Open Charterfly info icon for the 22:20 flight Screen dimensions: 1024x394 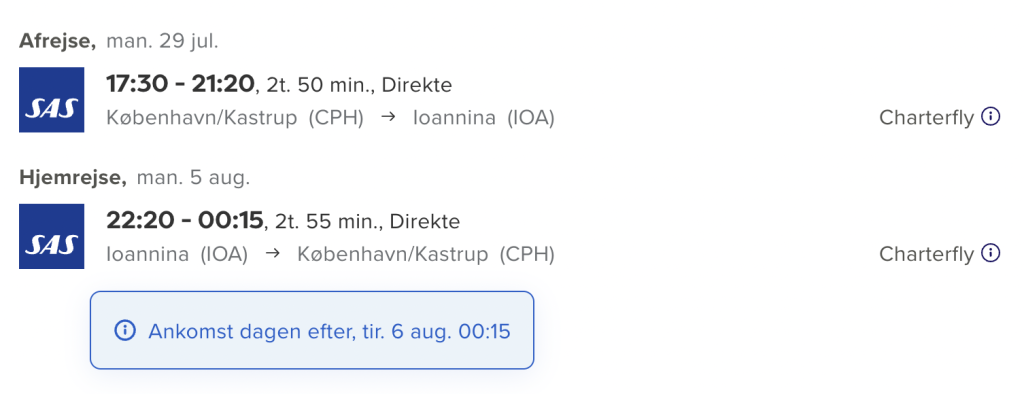pyautogui.click(x=991, y=254)
